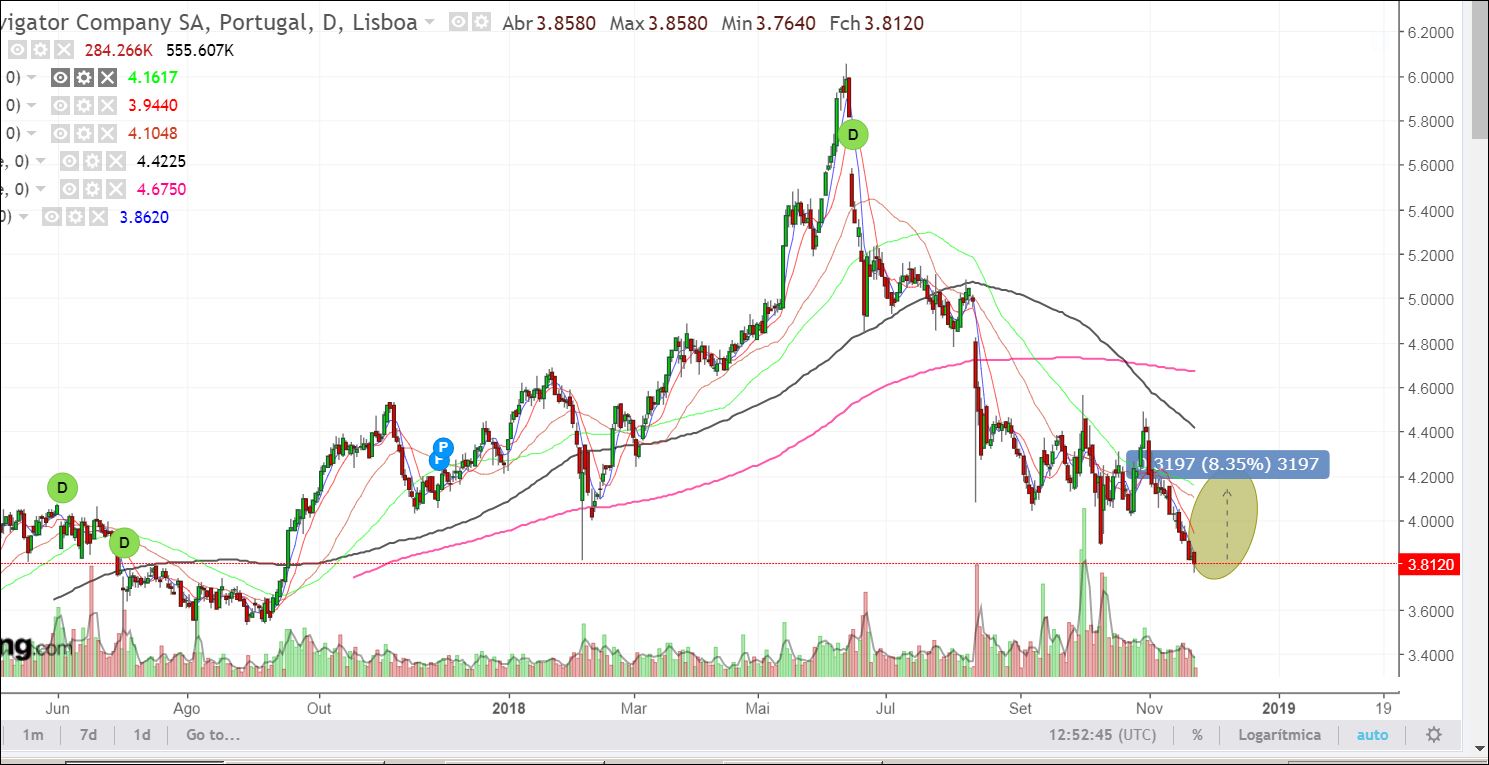Click the dividend marker above June

coord(62,488)
